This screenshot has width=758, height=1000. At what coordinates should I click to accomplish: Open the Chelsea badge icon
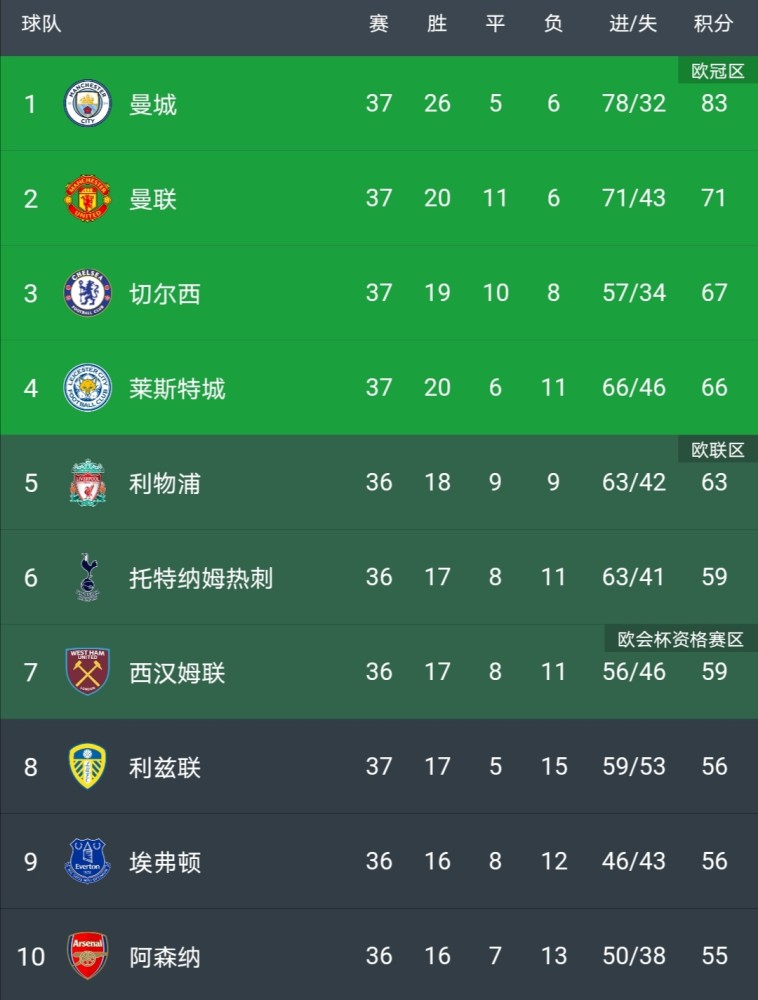[x=87, y=293]
